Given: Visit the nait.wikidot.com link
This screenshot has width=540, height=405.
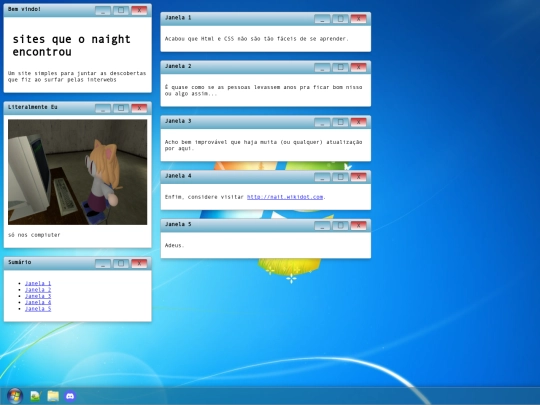Looking at the screenshot, I should (x=285, y=197).
